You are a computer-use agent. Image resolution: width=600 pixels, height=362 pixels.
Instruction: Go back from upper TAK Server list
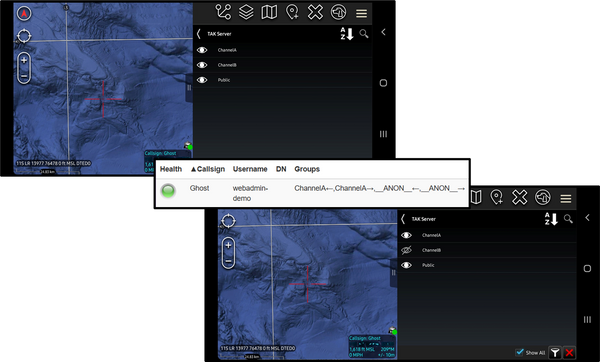[199, 34]
